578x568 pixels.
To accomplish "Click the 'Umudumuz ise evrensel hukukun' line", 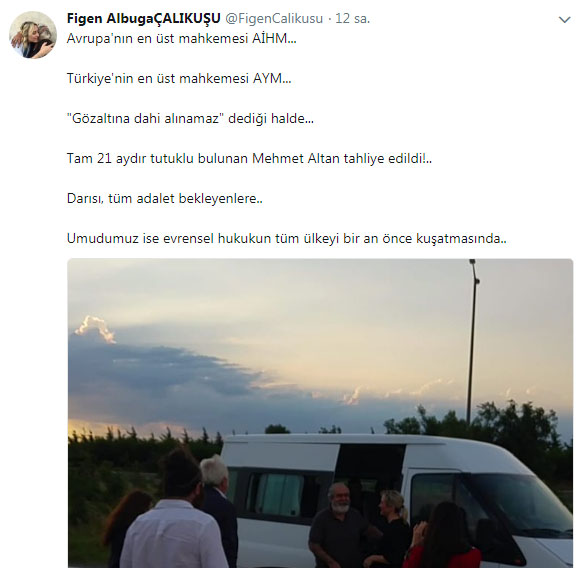I will (x=286, y=238).
